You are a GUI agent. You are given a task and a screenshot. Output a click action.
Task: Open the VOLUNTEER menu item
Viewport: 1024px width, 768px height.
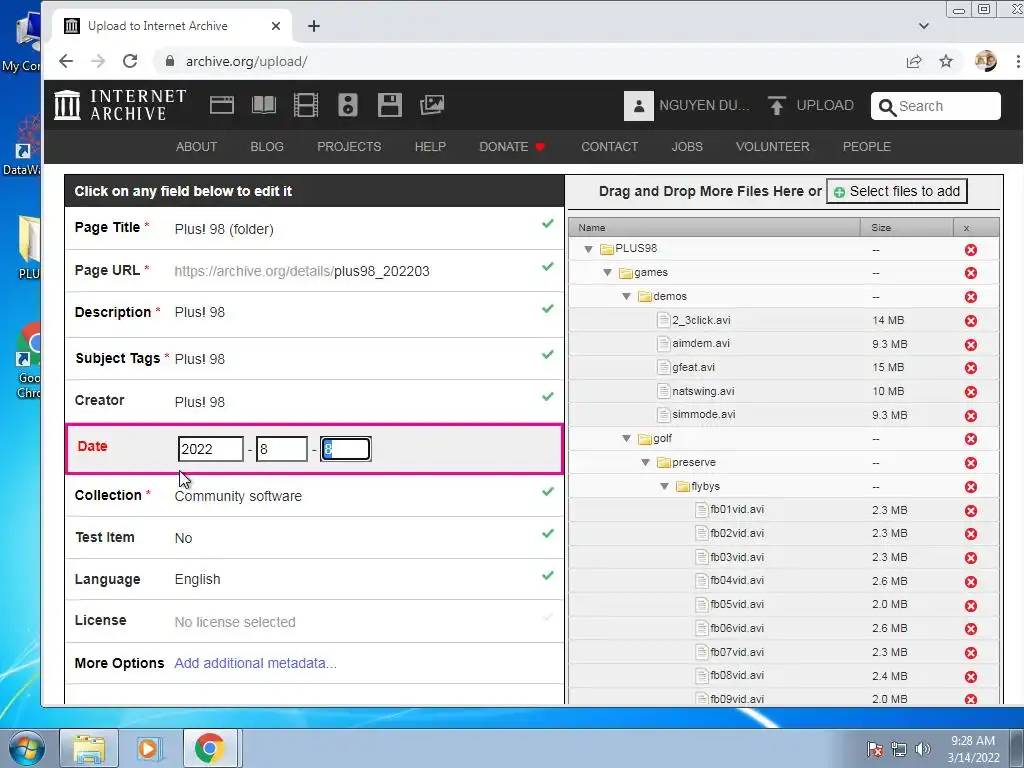click(x=773, y=146)
